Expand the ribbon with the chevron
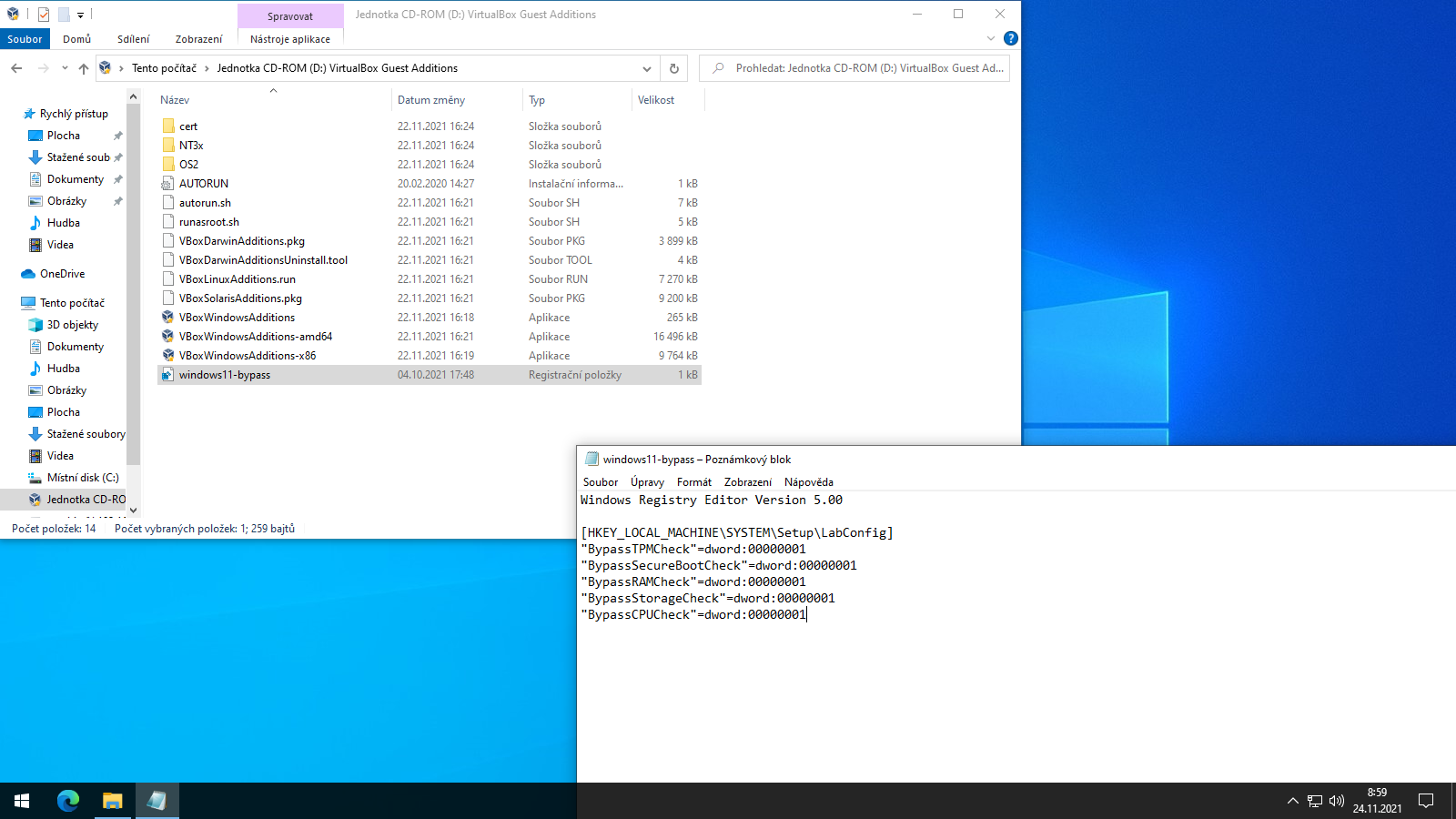The image size is (1456, 819). (x=990, y=38)
